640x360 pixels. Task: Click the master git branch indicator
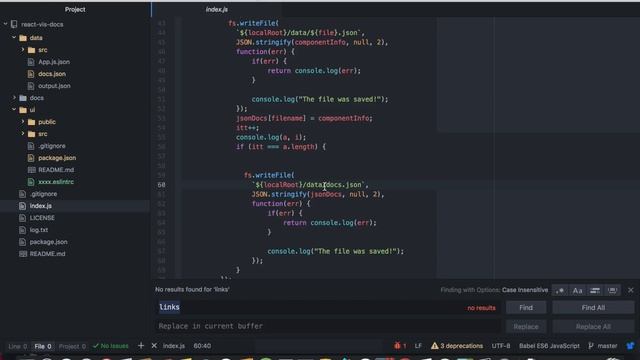click(602, 346)
